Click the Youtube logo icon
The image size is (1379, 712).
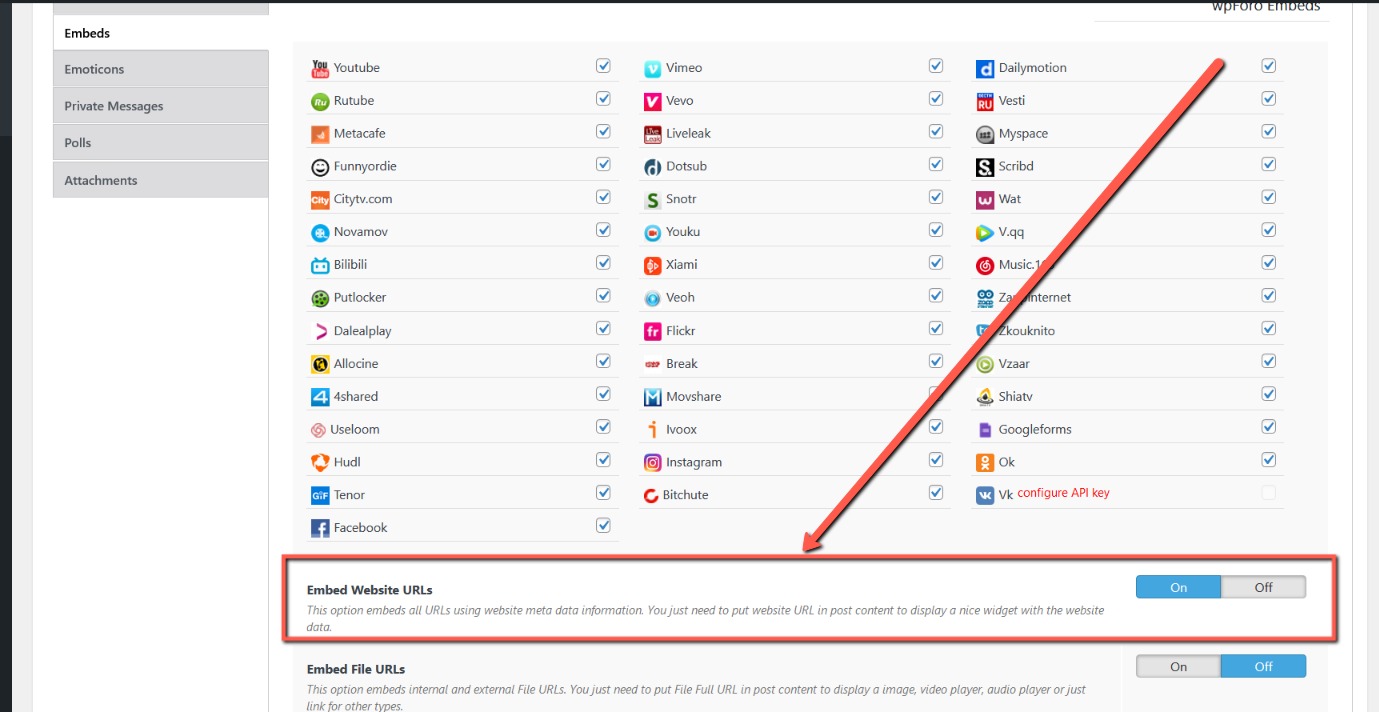pos(320,68)
